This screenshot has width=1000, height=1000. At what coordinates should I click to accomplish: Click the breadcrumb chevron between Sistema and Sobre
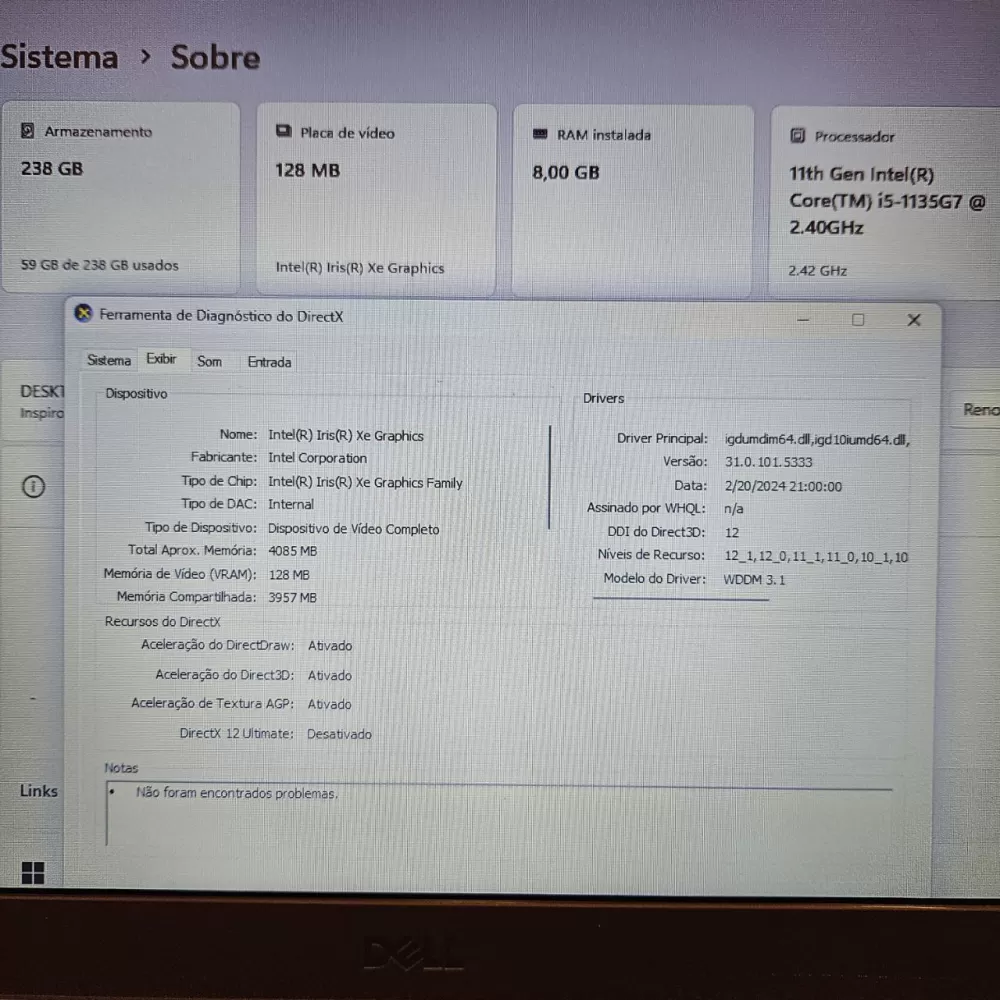145,57
